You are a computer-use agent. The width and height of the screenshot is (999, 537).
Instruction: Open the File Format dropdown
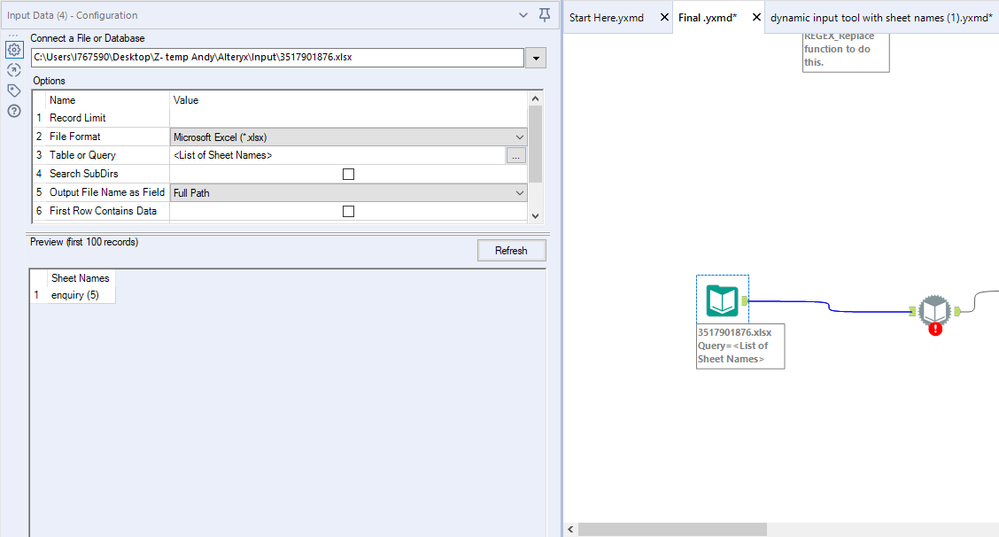coord(349,137)
